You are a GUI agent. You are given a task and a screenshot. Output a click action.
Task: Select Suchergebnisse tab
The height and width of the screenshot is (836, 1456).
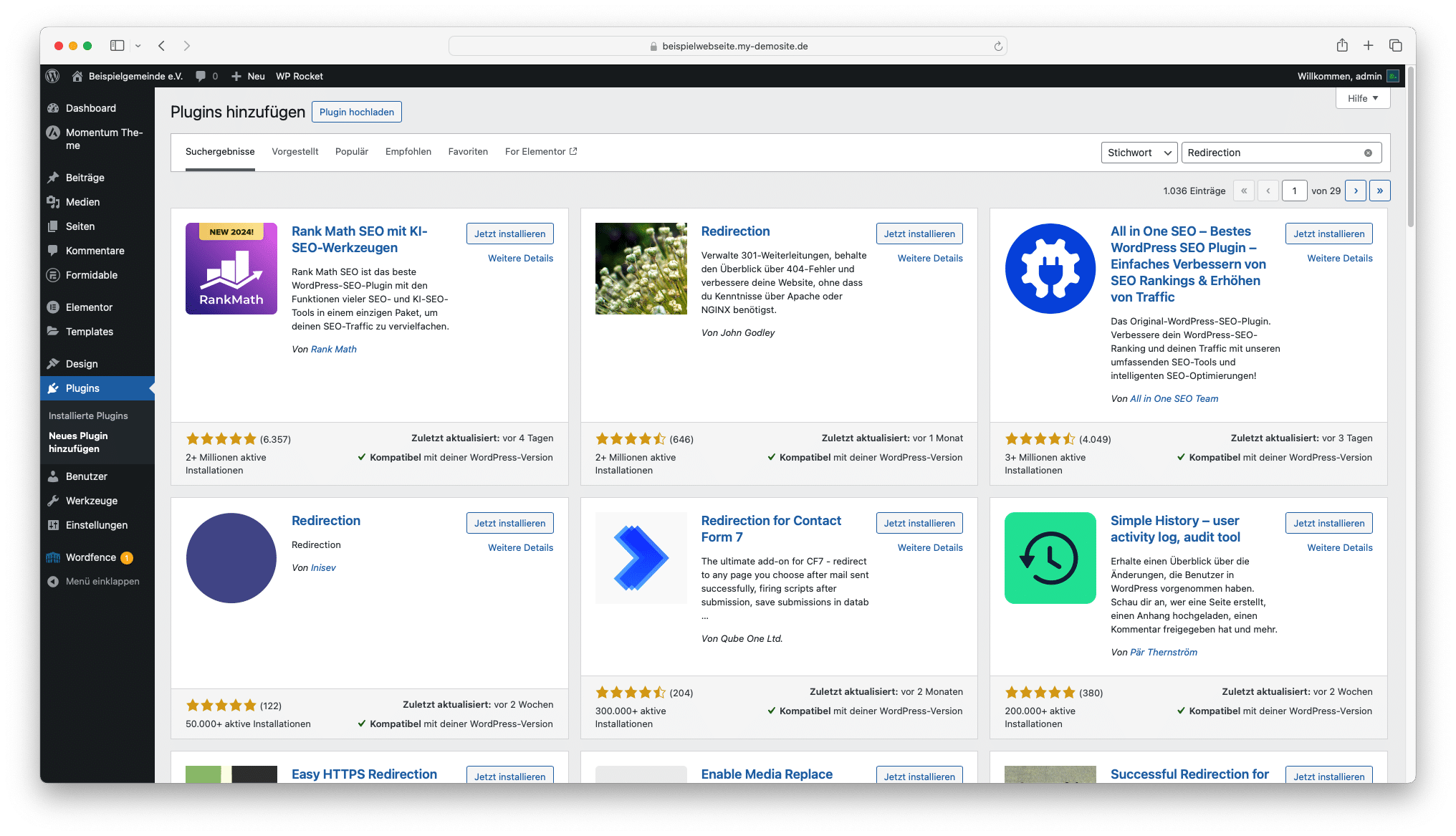point(220,152)
